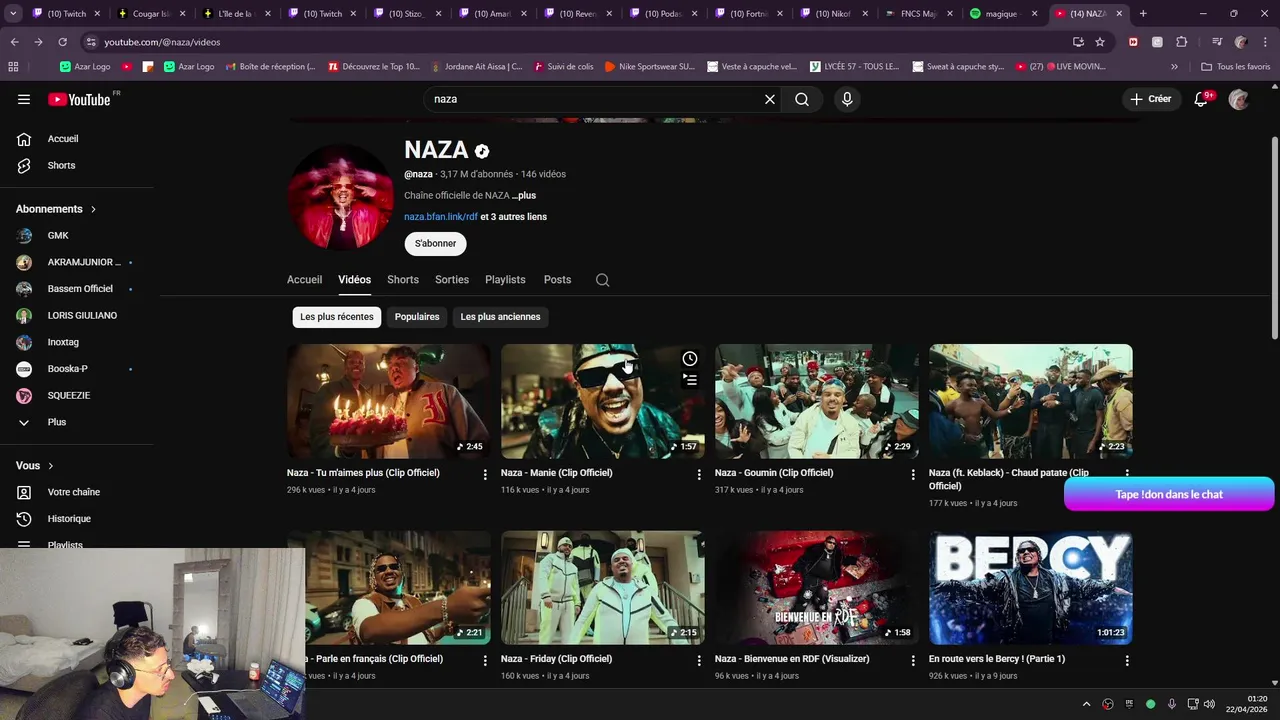Open notifications bell
Viewport: 1280px width, 720px height.
tap(1202, 99)
